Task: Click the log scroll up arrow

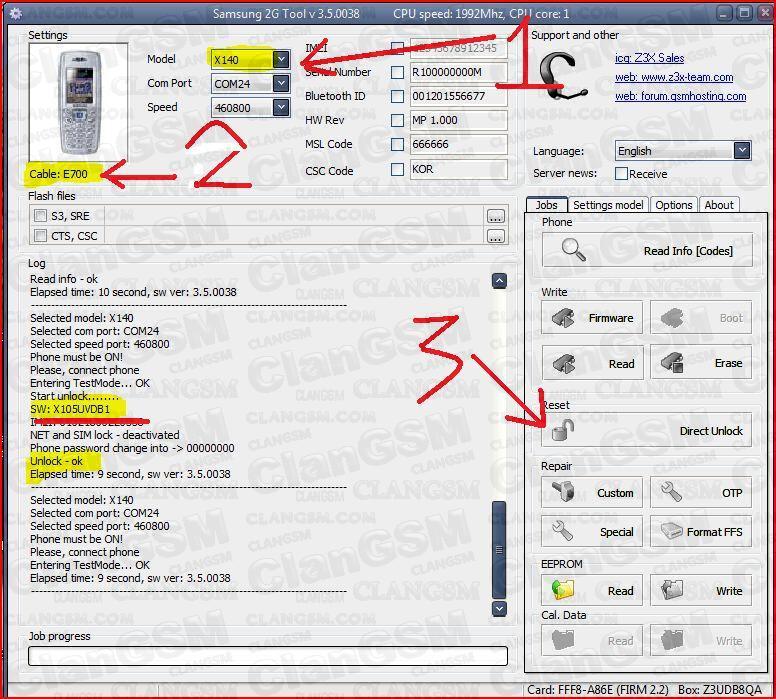Action: [x=499, y=281]
